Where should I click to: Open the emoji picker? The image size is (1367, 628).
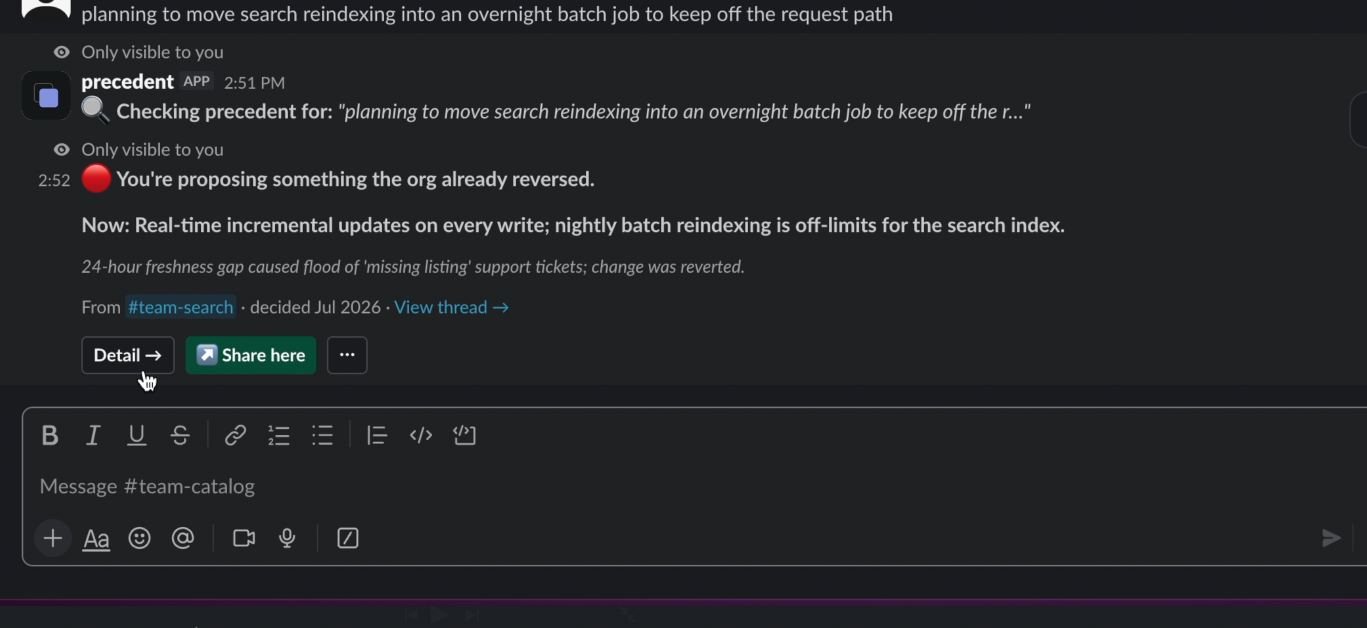[140, 538]
